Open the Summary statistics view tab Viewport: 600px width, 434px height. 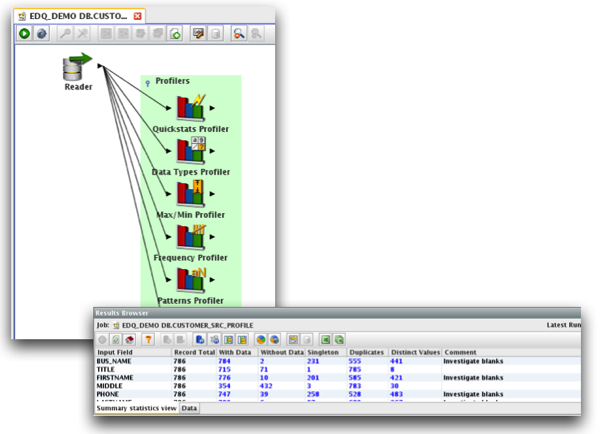pyautogui.click(x=136, y=408)
